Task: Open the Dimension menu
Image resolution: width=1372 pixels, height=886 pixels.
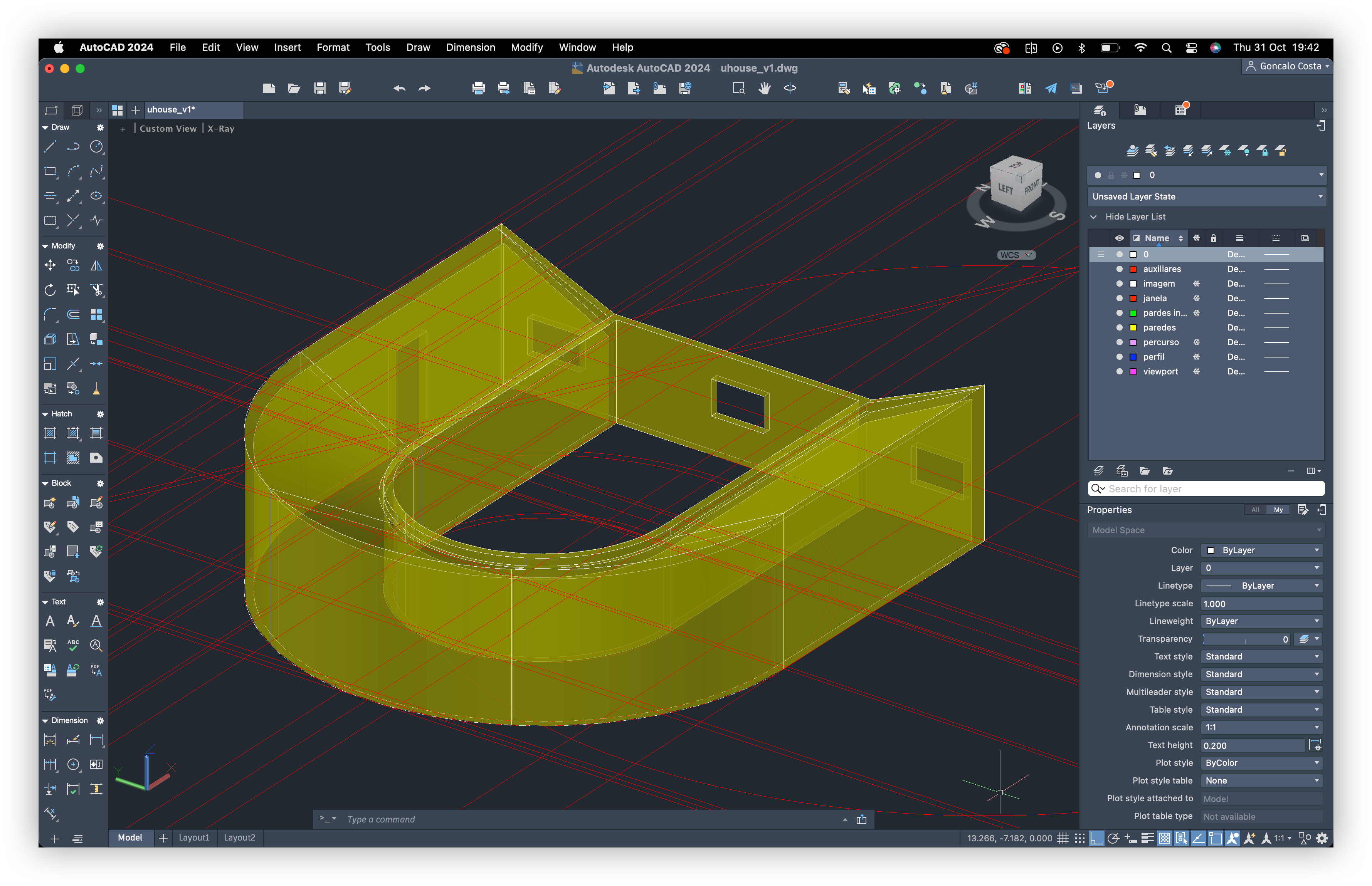Action: pos(470,48)
